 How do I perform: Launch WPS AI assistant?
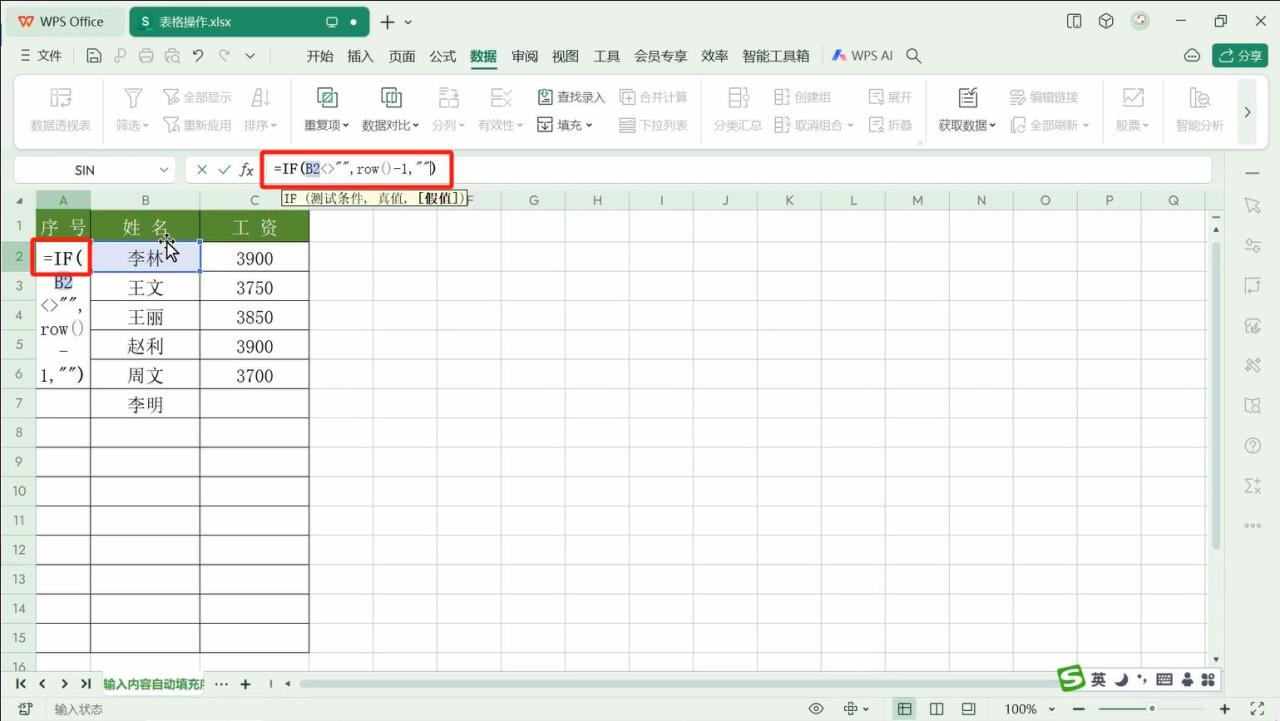pyautogui.click(x=862, y=56)
